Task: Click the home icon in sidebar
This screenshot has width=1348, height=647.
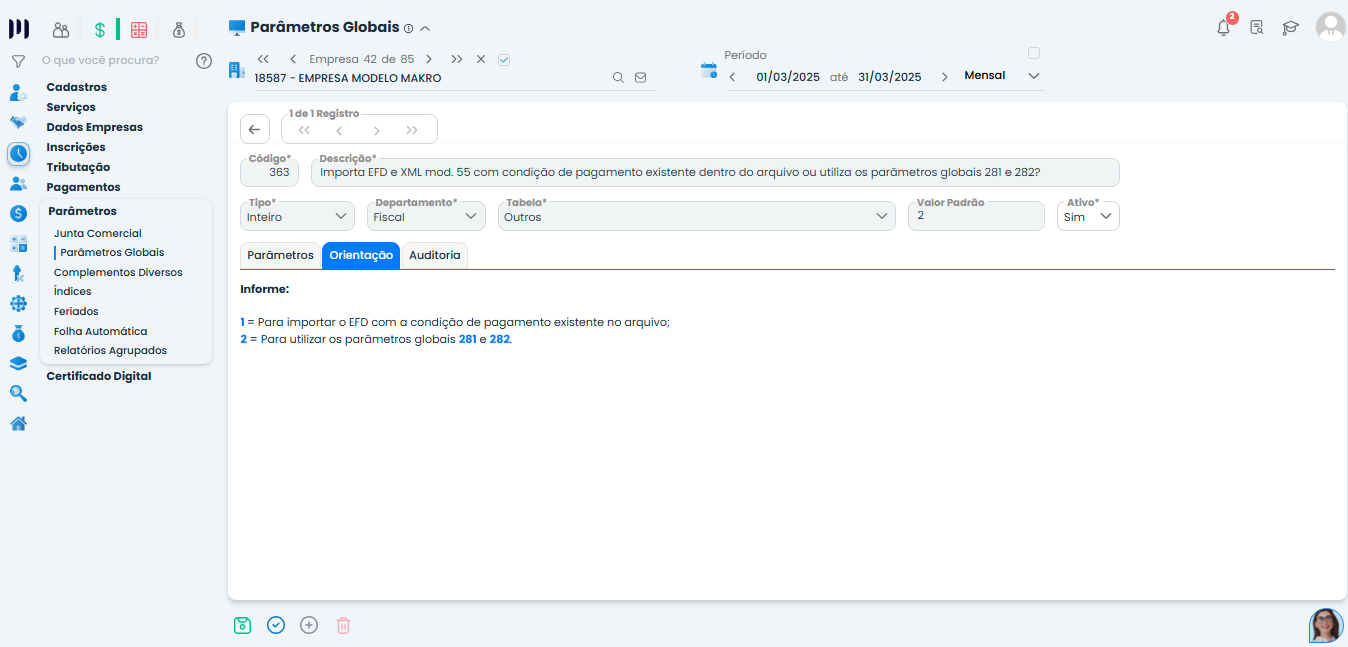Action: click(x=18, y=423)
